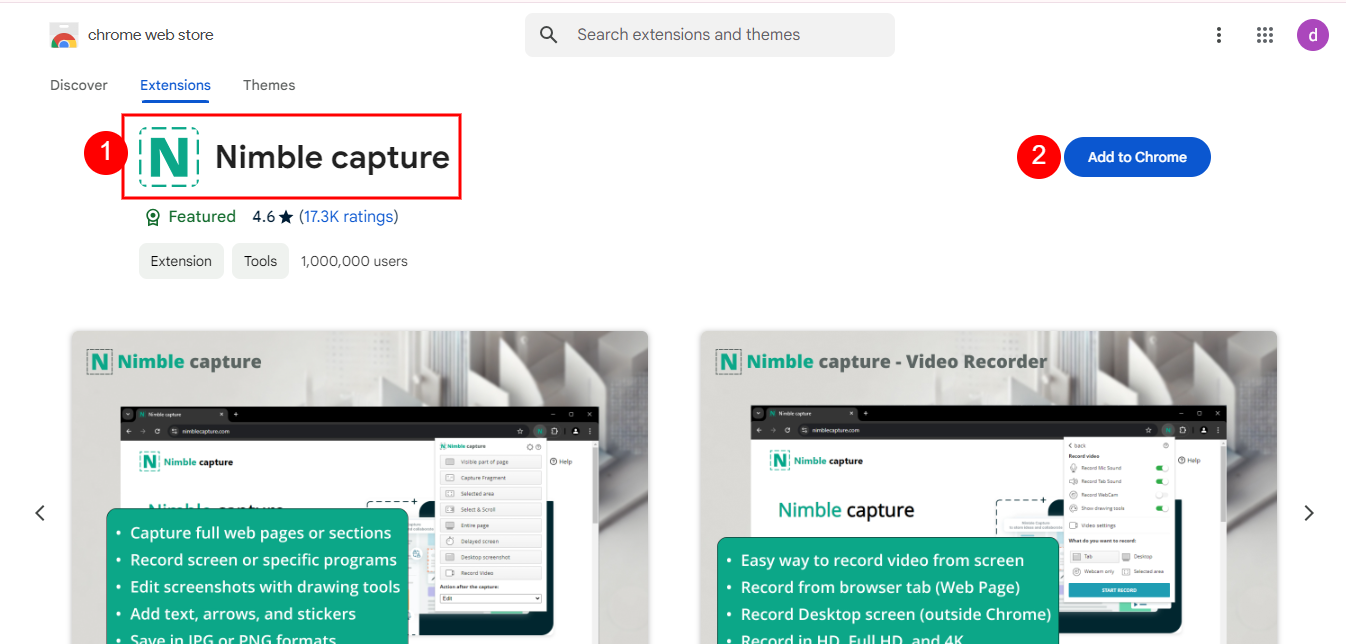Click the Chrome Web Store logo

click(64, 35)
